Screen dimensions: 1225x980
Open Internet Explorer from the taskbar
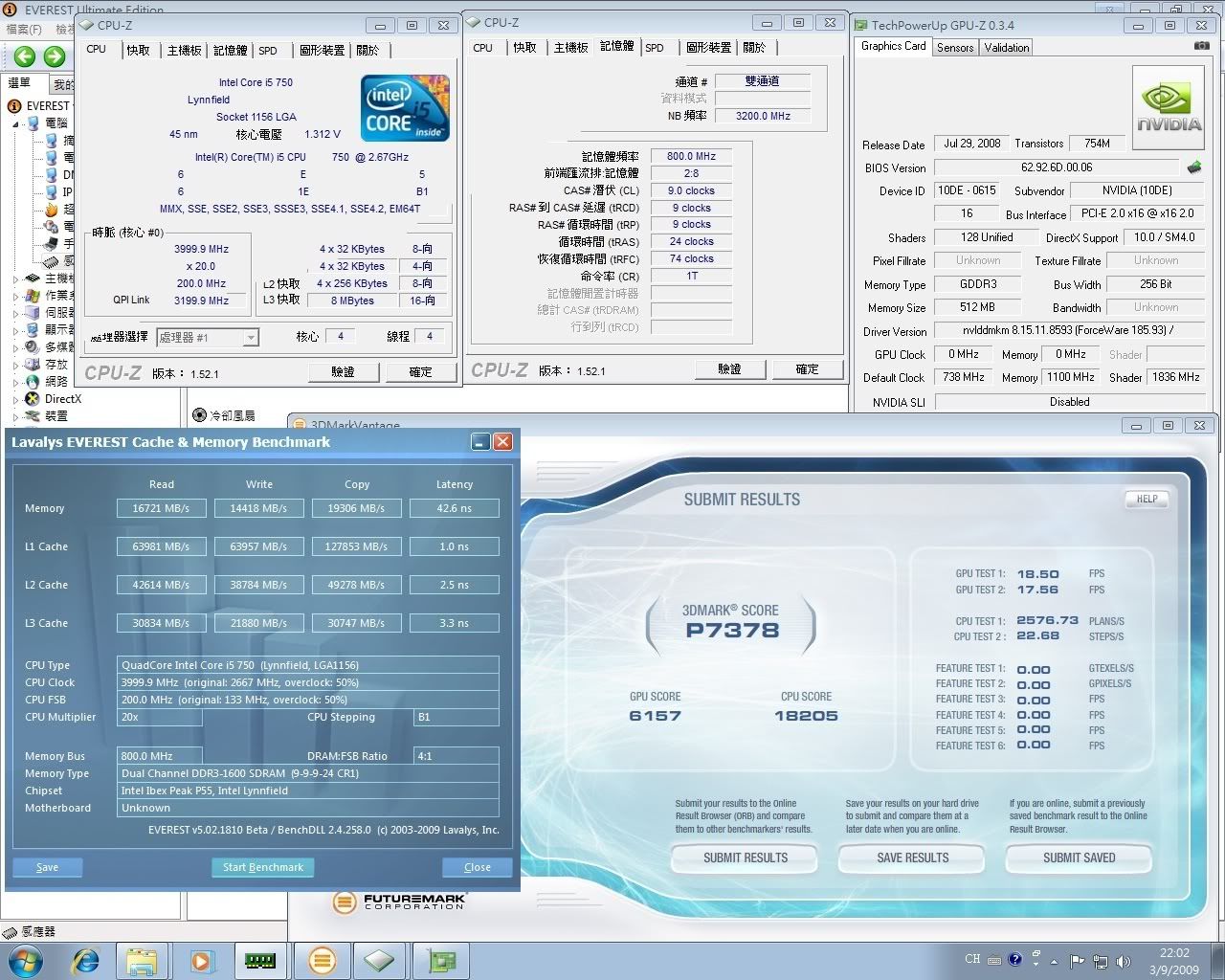coord(85,959)
